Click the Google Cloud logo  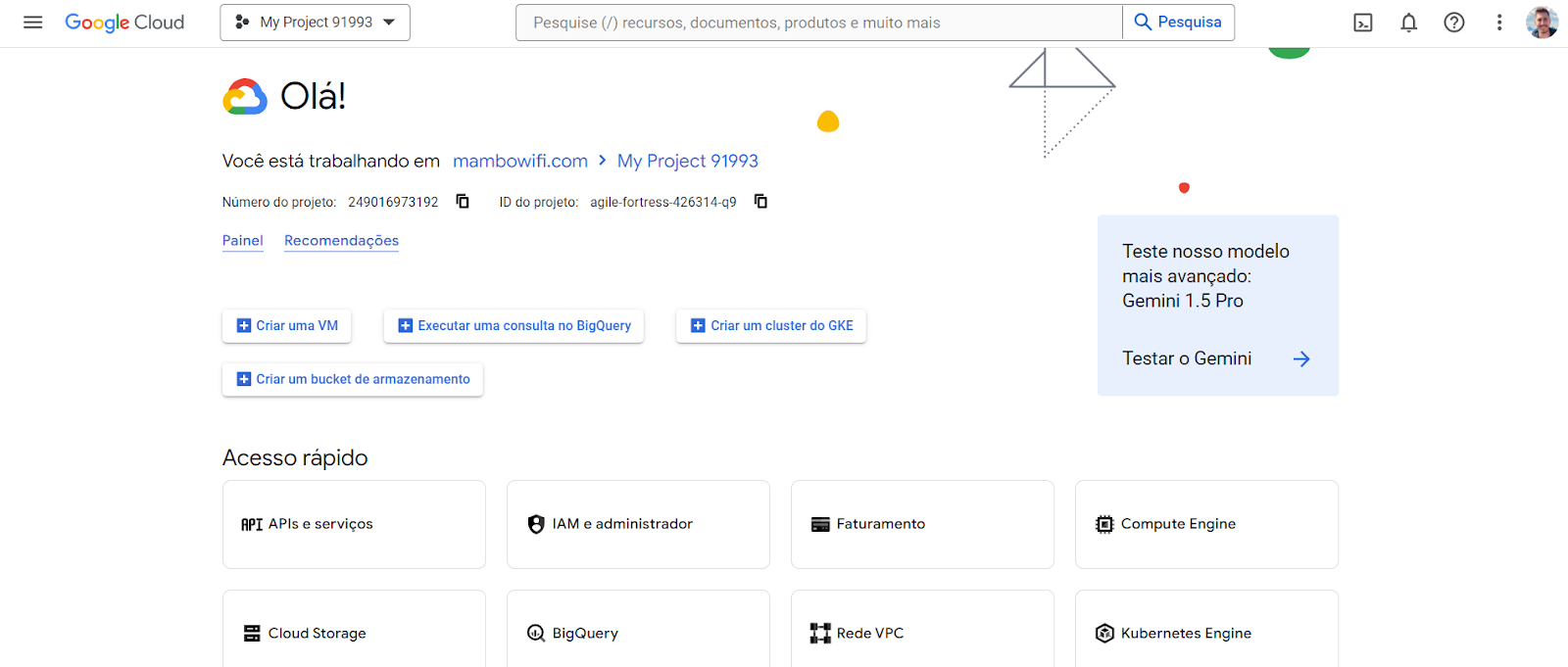tap(124, 23)
